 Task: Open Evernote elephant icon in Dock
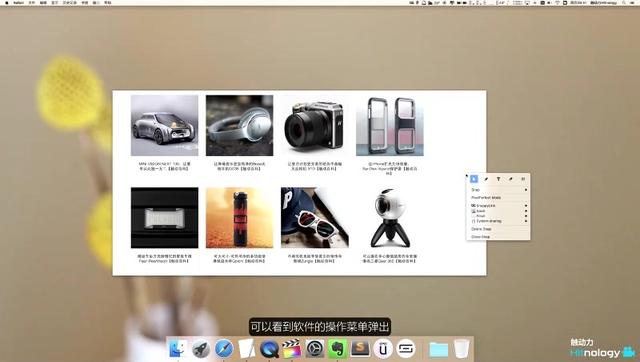(338, 349)
